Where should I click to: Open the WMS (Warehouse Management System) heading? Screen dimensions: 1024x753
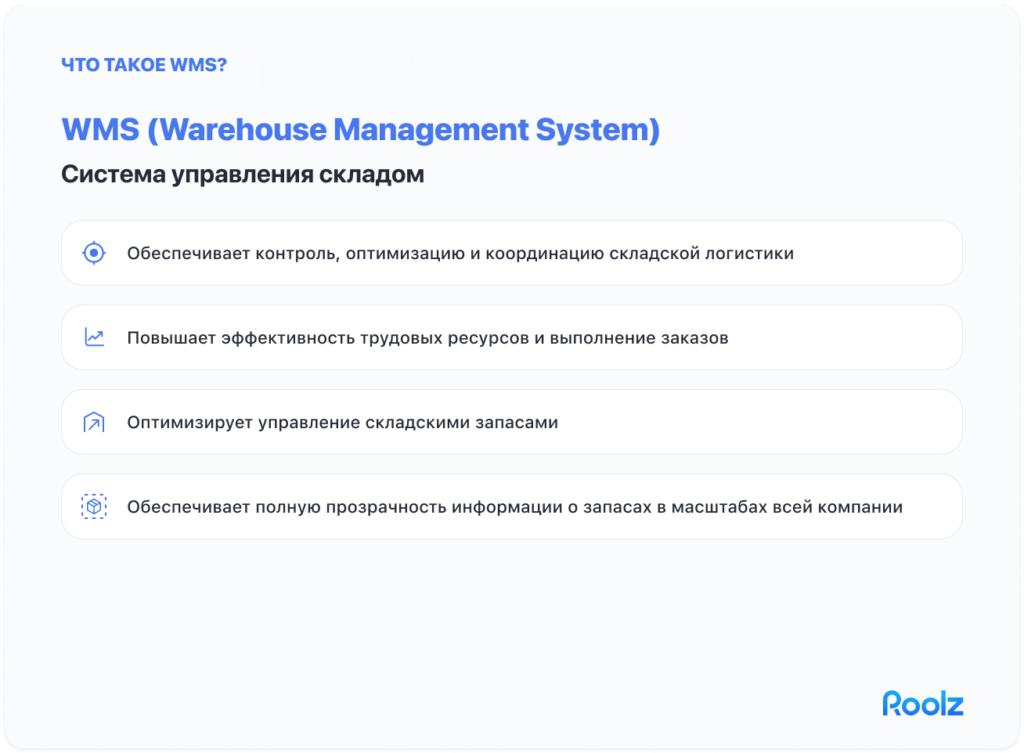tap(360, 129)
